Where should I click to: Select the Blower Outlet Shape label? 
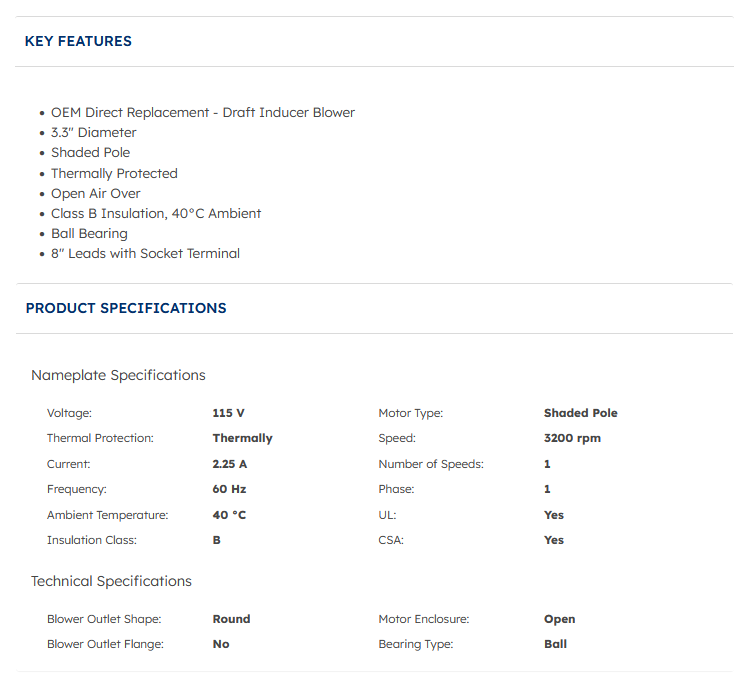(104, 619)
